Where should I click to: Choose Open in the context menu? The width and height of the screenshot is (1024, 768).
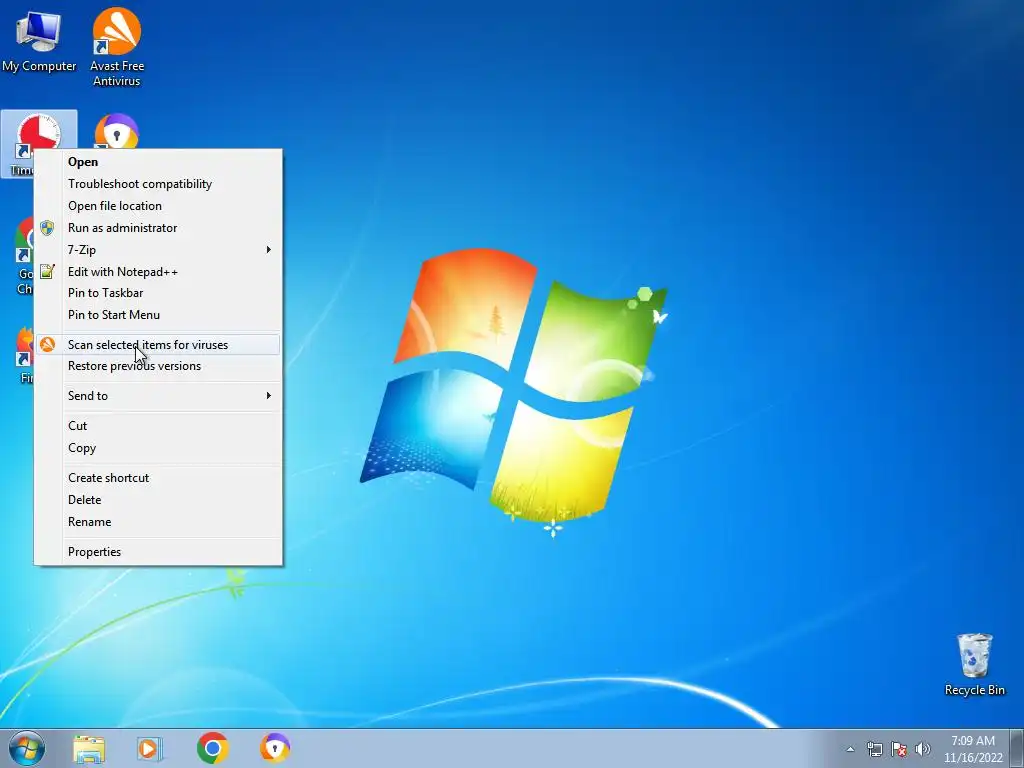coord(158,162)
